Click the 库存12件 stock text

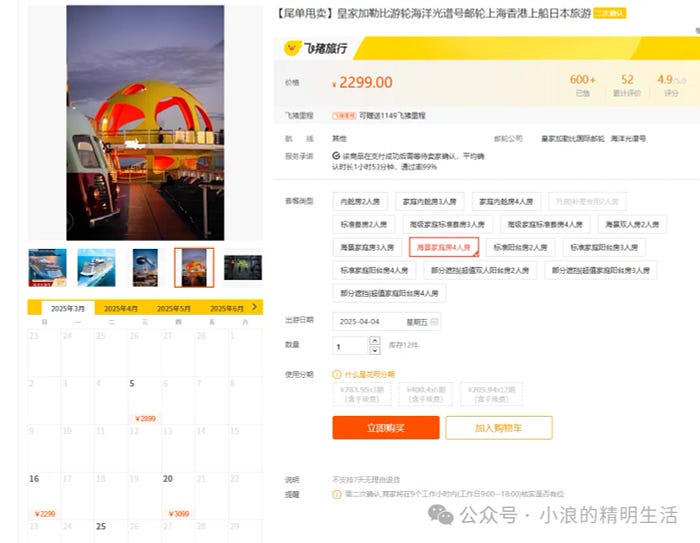coord(403,345)
